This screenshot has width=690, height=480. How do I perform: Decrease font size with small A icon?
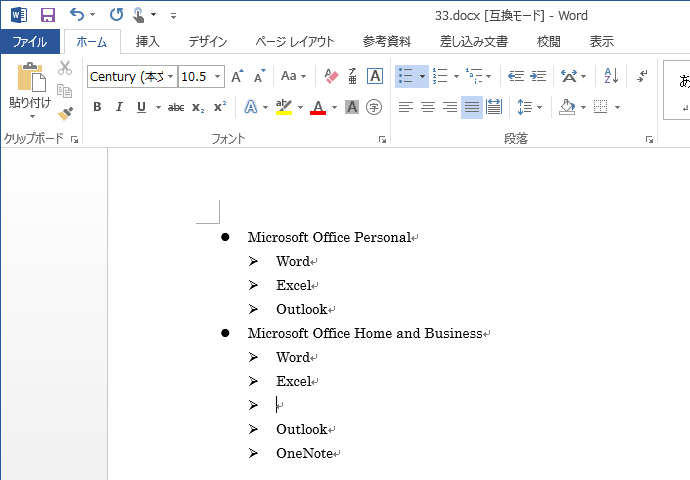coord(260,76)
